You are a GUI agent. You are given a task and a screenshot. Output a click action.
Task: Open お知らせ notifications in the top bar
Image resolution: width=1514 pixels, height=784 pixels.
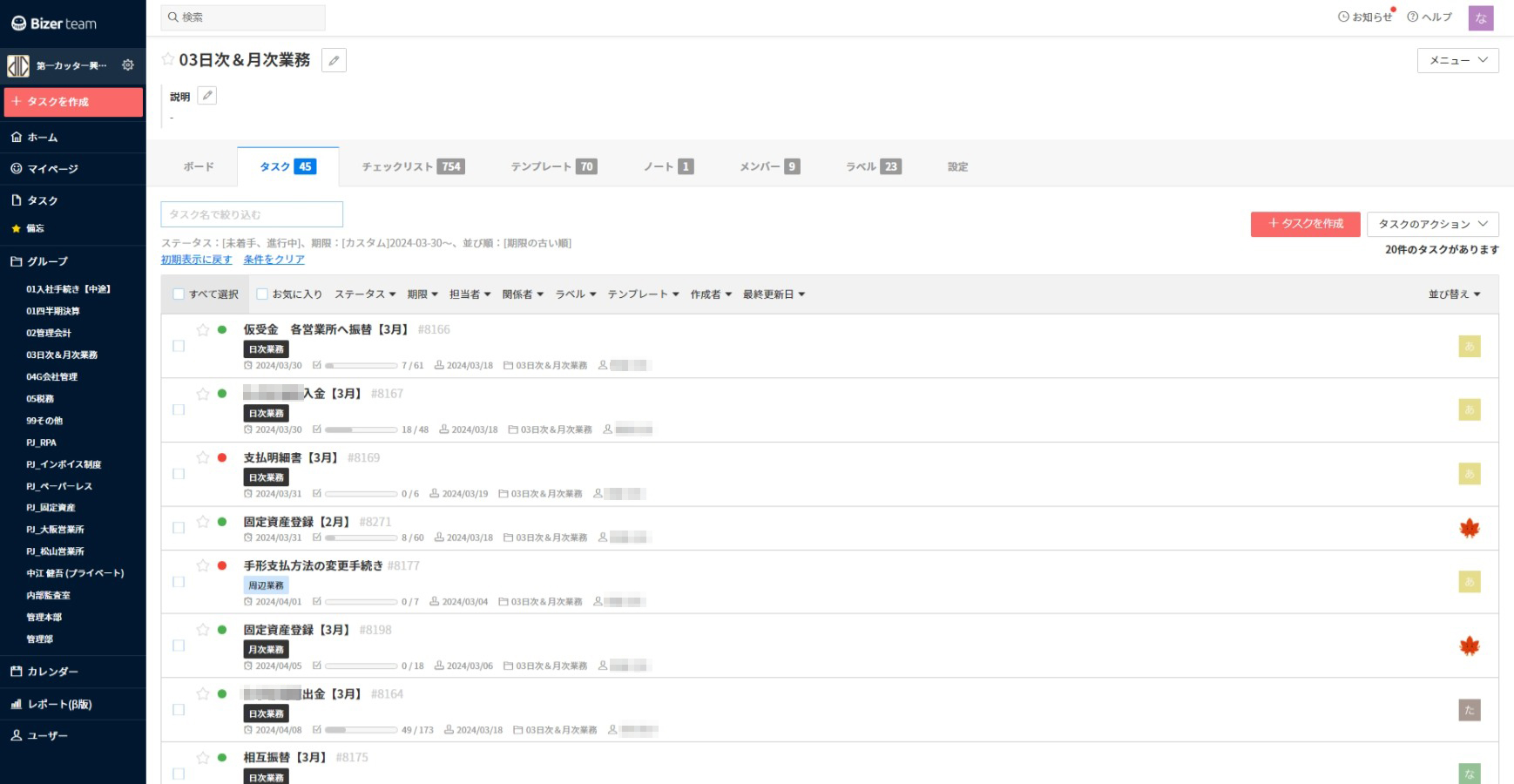coord(1365,17)
